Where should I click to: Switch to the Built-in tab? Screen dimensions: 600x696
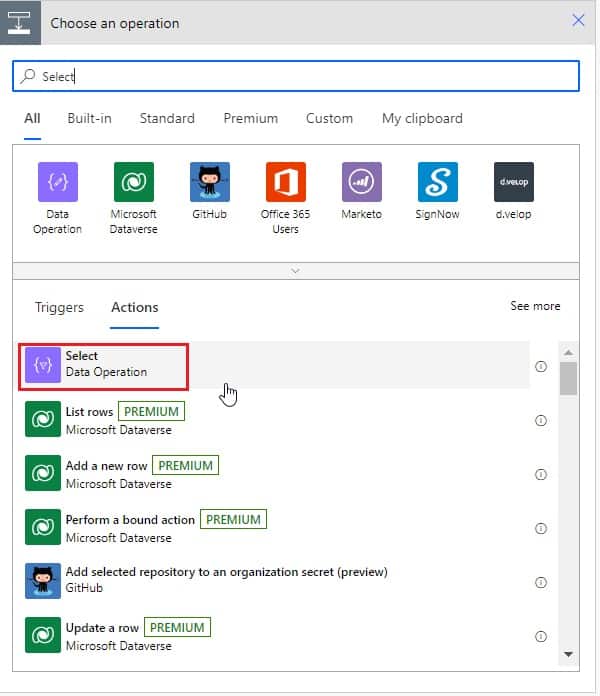click(x=90, y=119)
